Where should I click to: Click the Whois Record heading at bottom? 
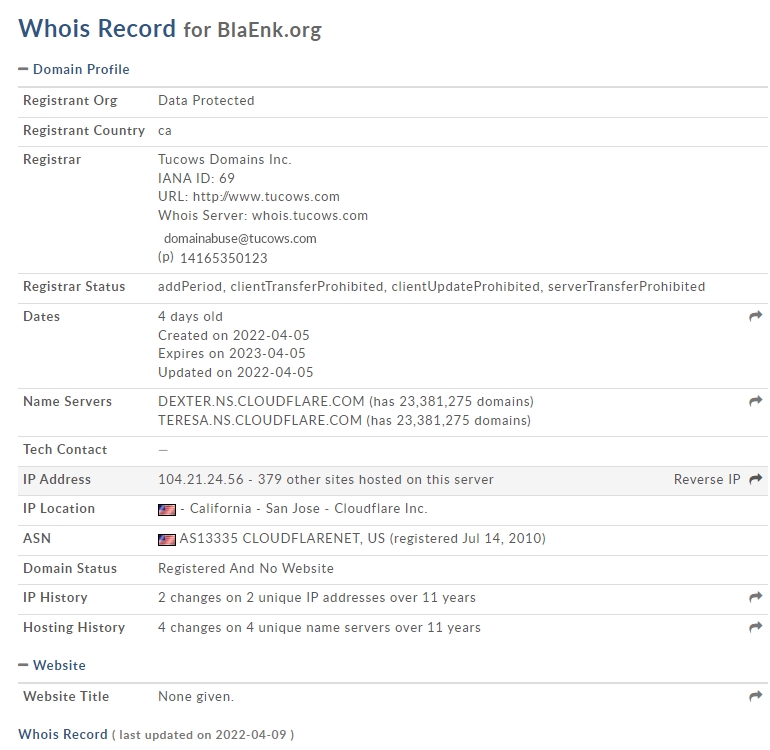(x=63, y=734)
